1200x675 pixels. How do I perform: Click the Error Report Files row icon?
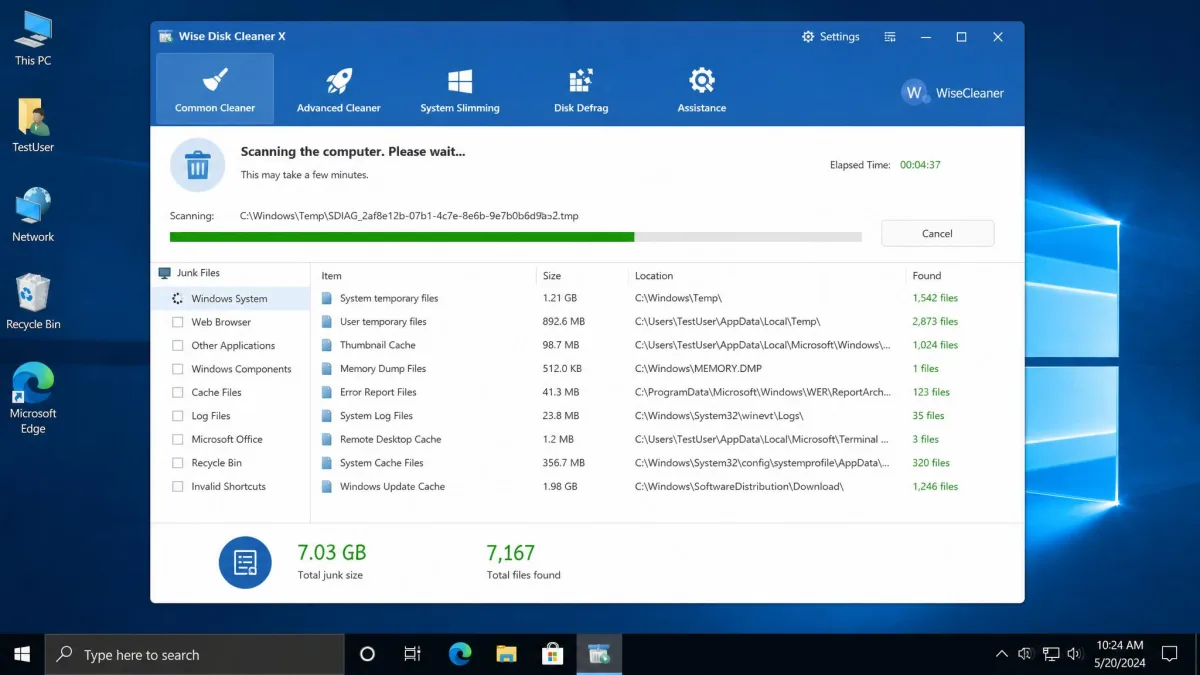point(327,392)
